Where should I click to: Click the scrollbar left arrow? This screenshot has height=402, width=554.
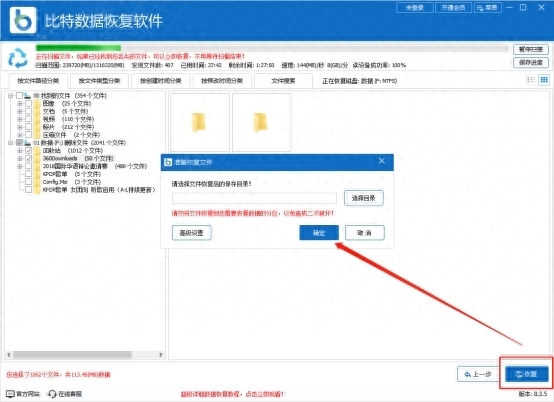point(9,354)
